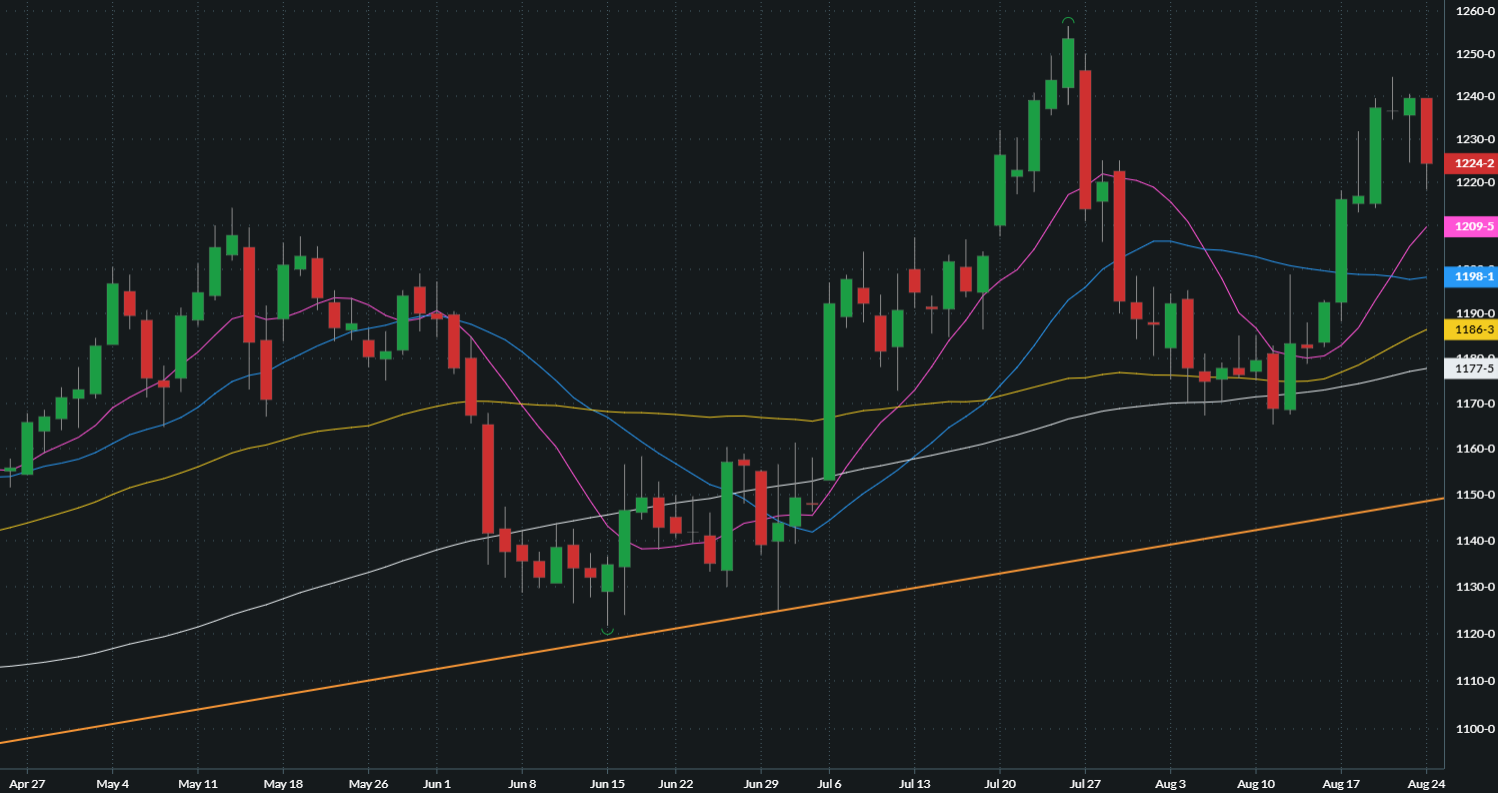Click the 1240-0 price axis label
The height and width of the screenshot is (793, 1498).
[x=1475, y=97]
